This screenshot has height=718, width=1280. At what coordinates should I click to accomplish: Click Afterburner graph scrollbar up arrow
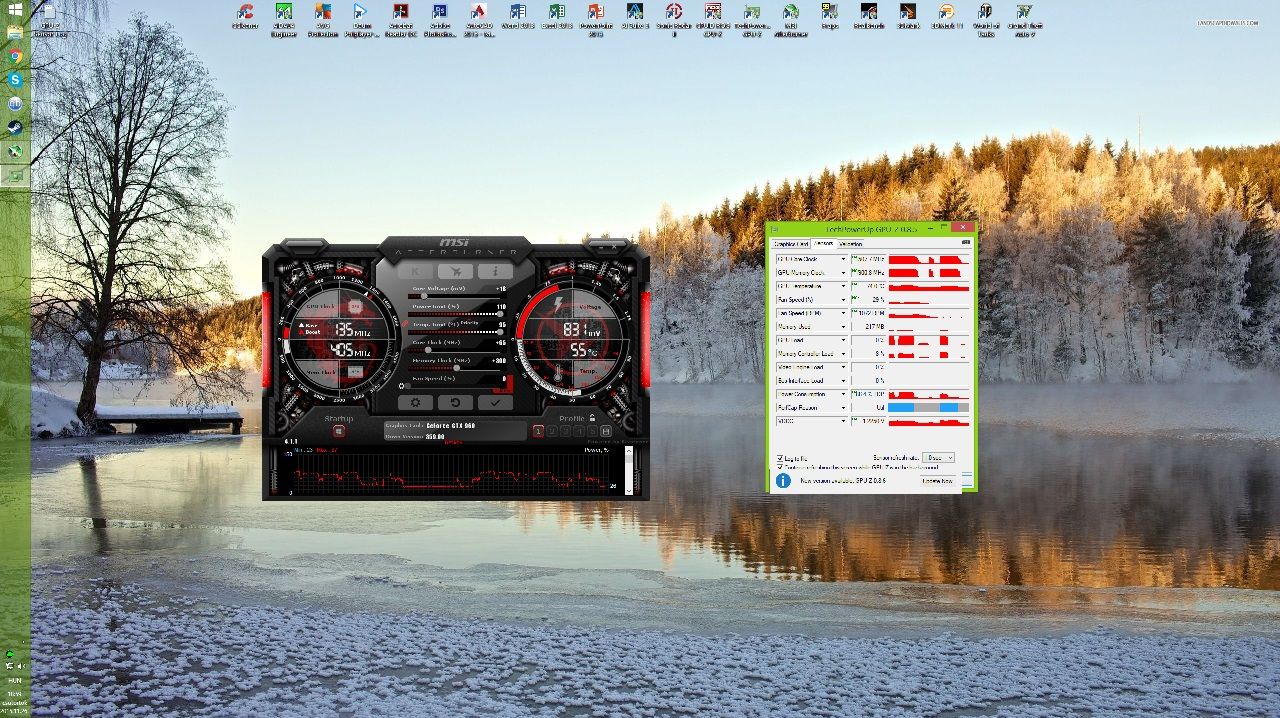tap(628, 450)
